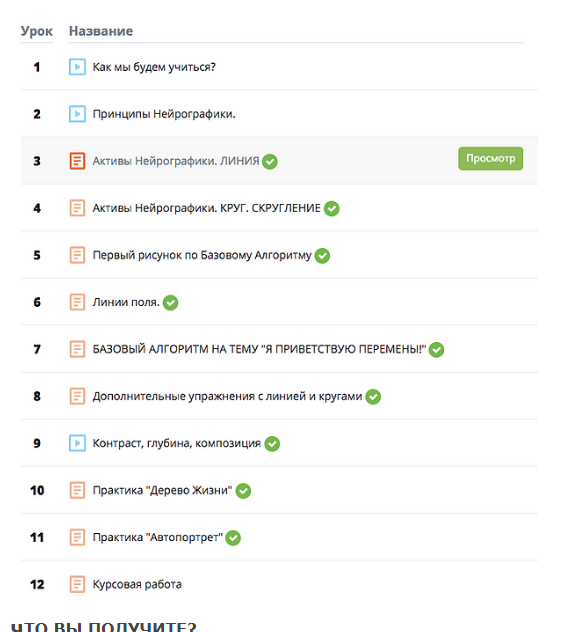Screen dimensions: 579x632
Task: Open the БАЗОВЫЙ АЛГОРИТМ НА ТЕМУ lesson
Action: click(259, 349)
